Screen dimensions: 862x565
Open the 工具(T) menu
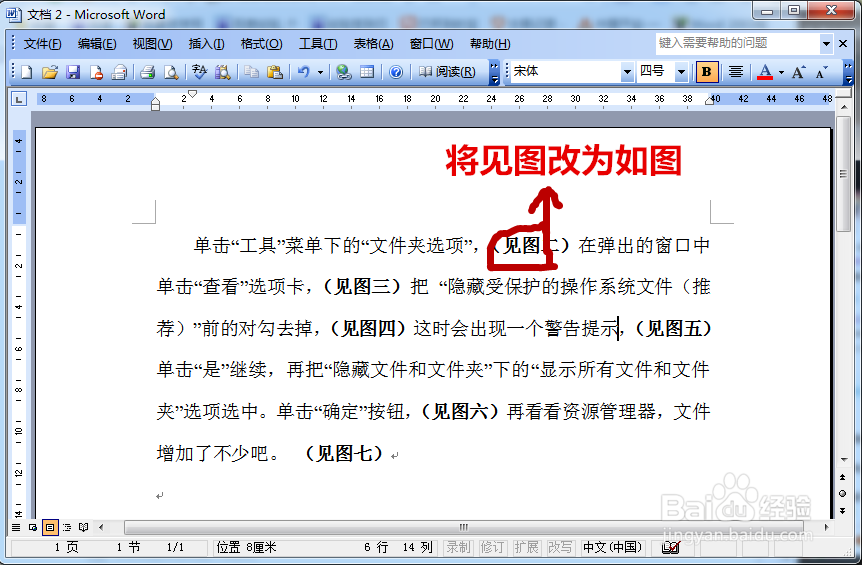(x=318, y=44)
